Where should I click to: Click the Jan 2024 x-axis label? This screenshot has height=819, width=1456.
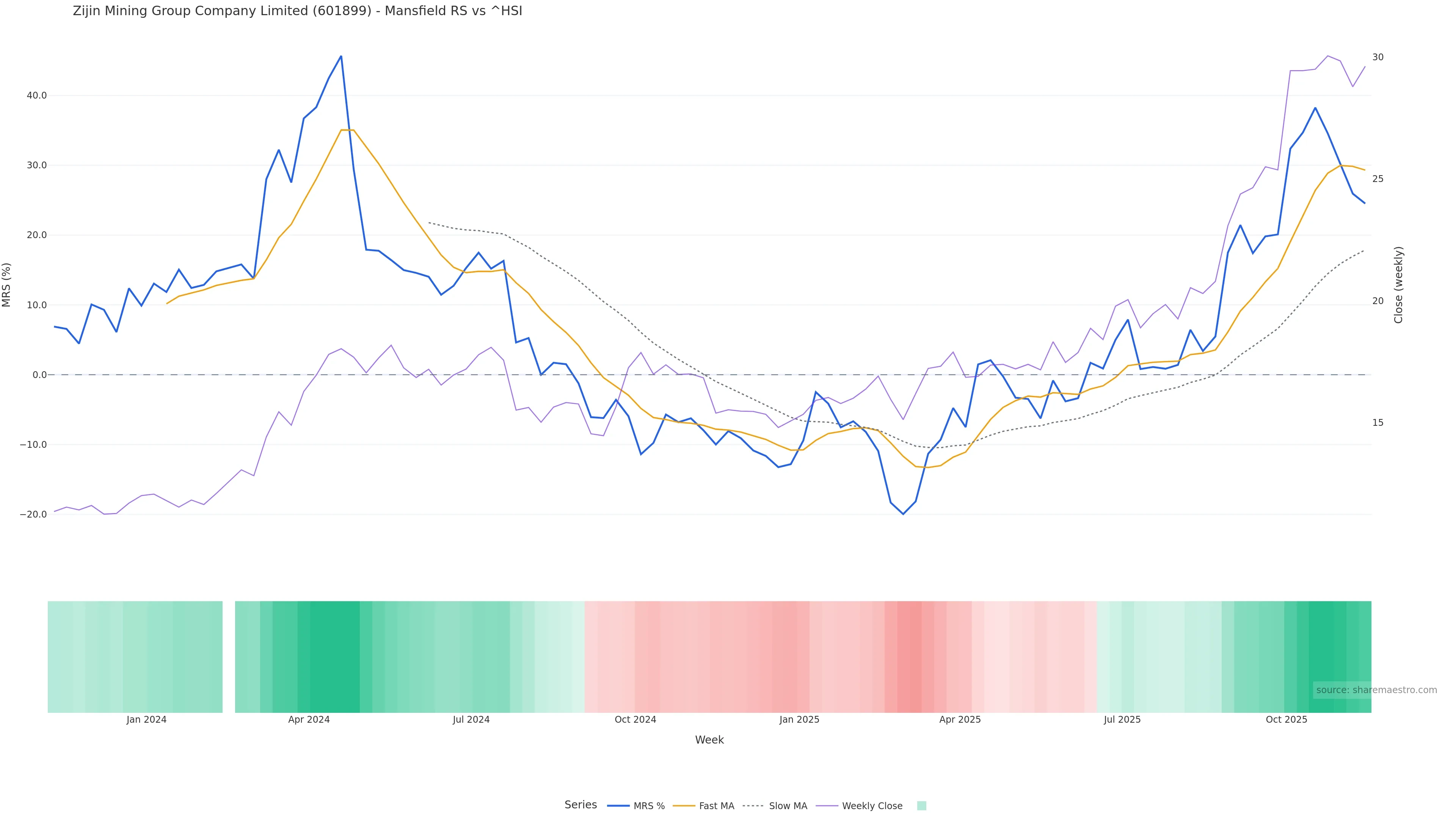(x=146, y=720)
